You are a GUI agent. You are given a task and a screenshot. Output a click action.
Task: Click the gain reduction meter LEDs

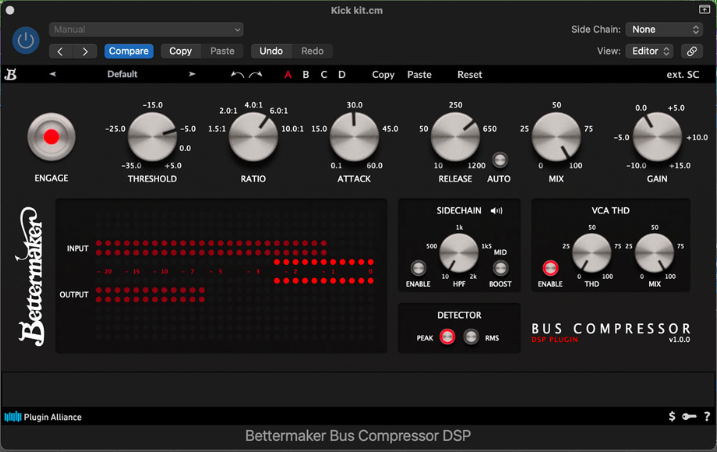[324, 271]
